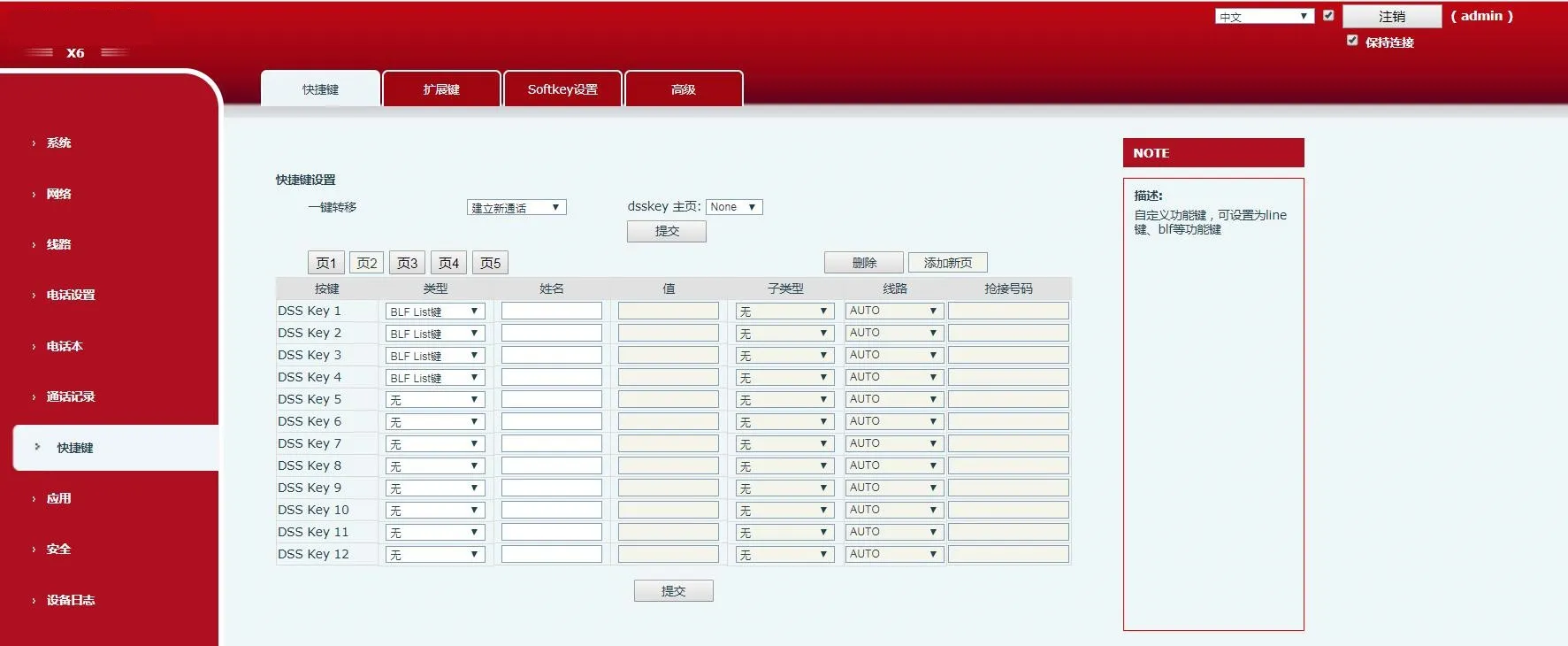Viewport: 1568px width, 646px height.
Task: Open the type dropdown for DSS Key 1
Action: (x=434, y=311)
